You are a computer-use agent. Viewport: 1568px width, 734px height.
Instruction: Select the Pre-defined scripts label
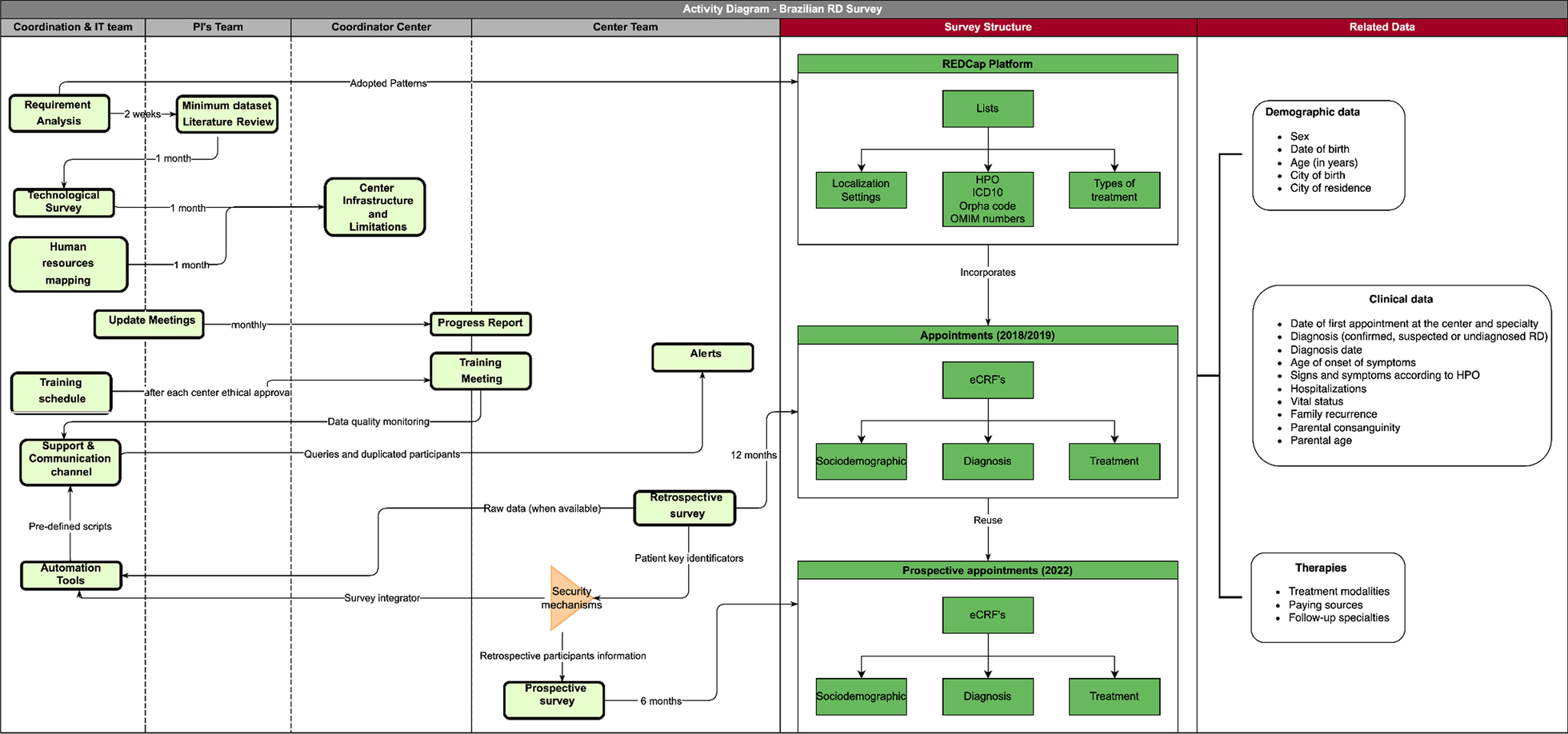[x=70, y=526]
